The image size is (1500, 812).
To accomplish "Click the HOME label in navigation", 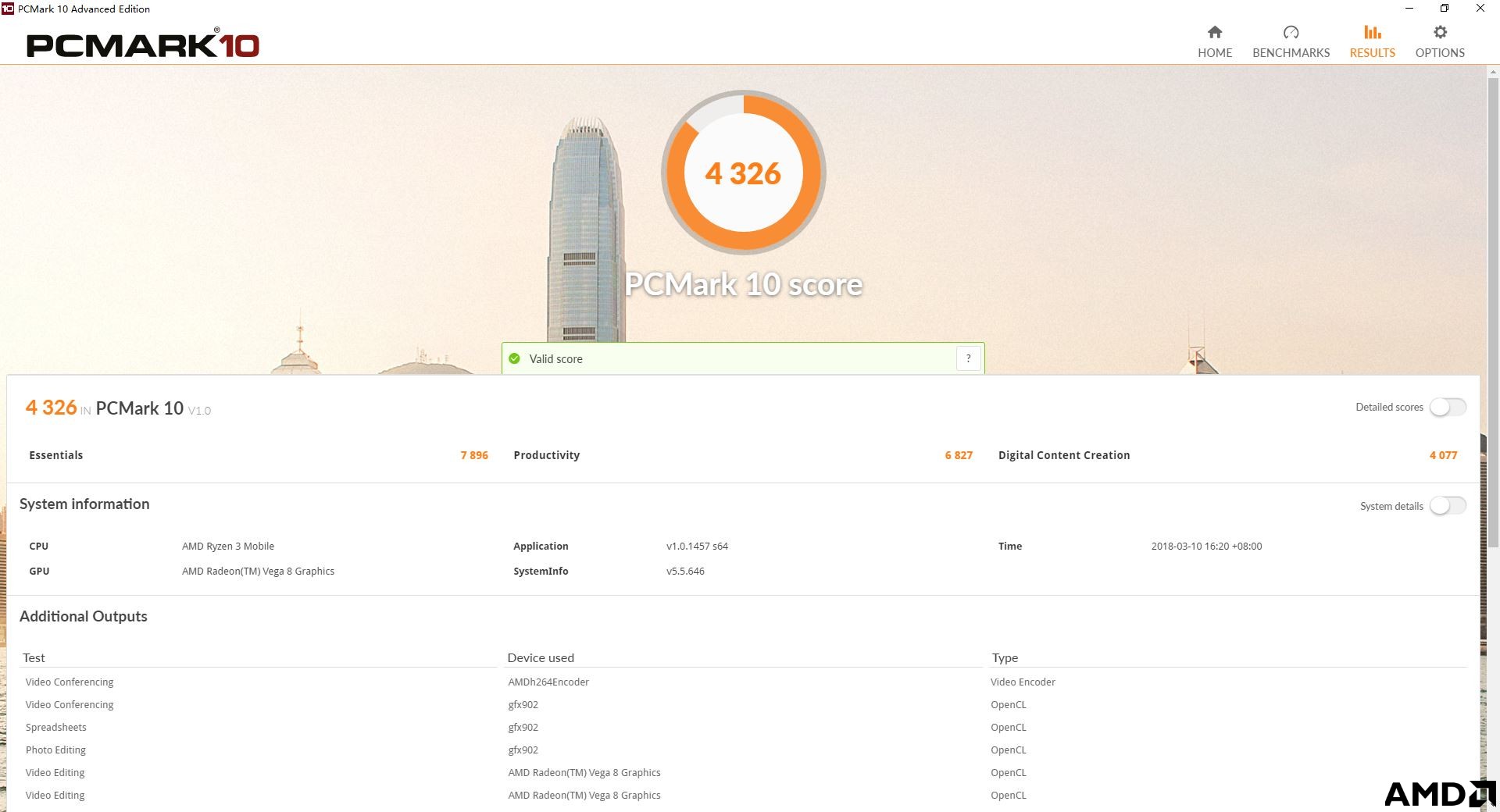I will click(1215, 52).
